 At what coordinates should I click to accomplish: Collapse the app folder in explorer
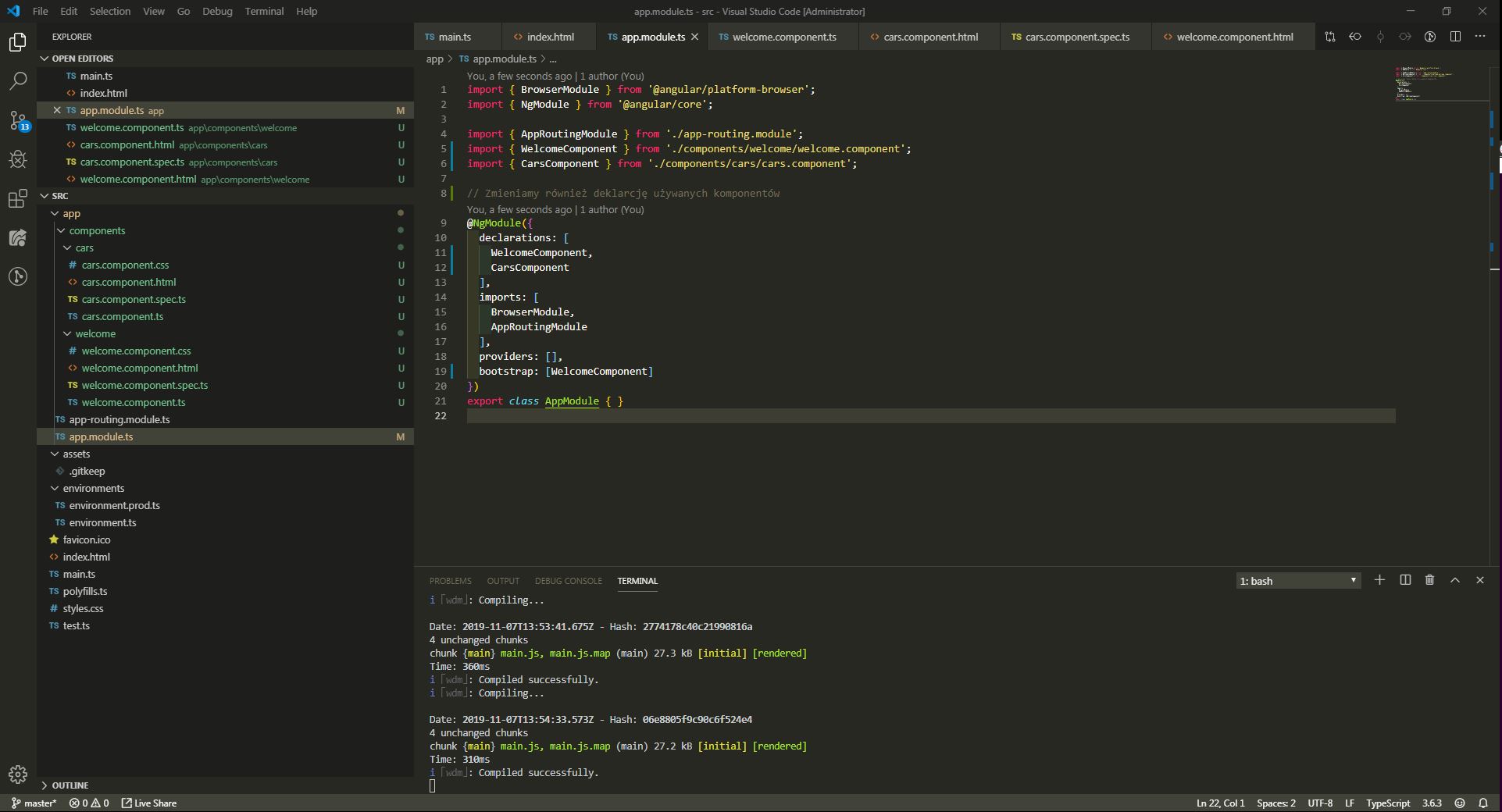(x=225, y=213)
